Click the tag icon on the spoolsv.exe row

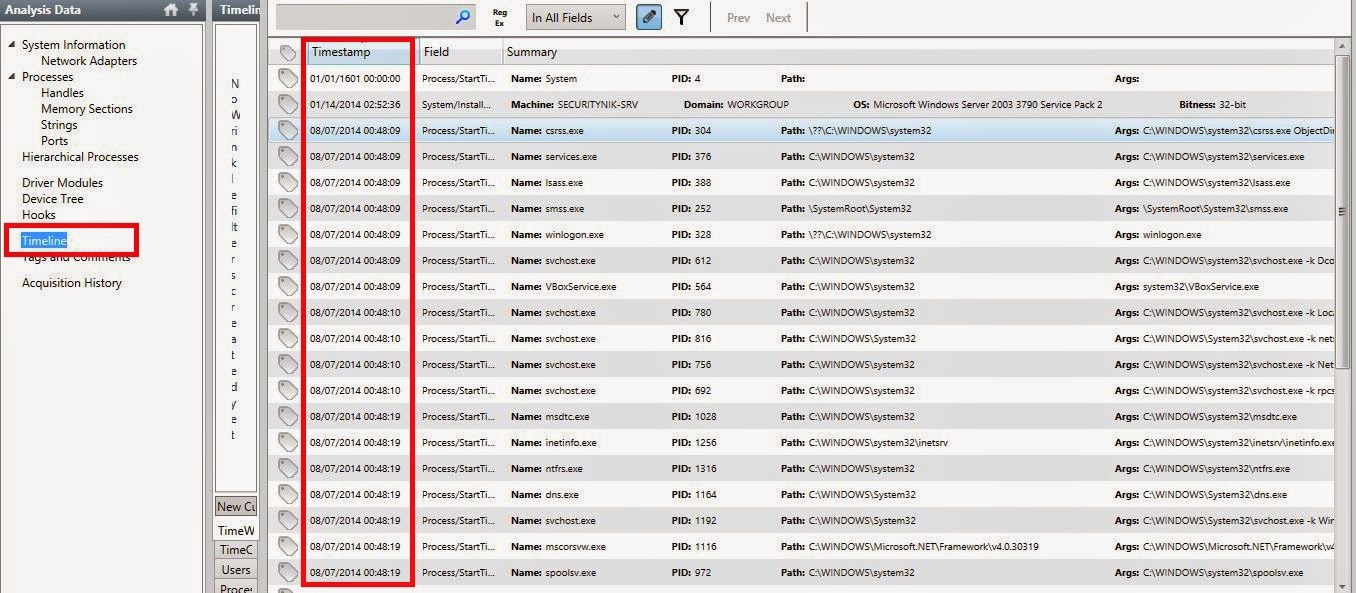coord(287,572)
